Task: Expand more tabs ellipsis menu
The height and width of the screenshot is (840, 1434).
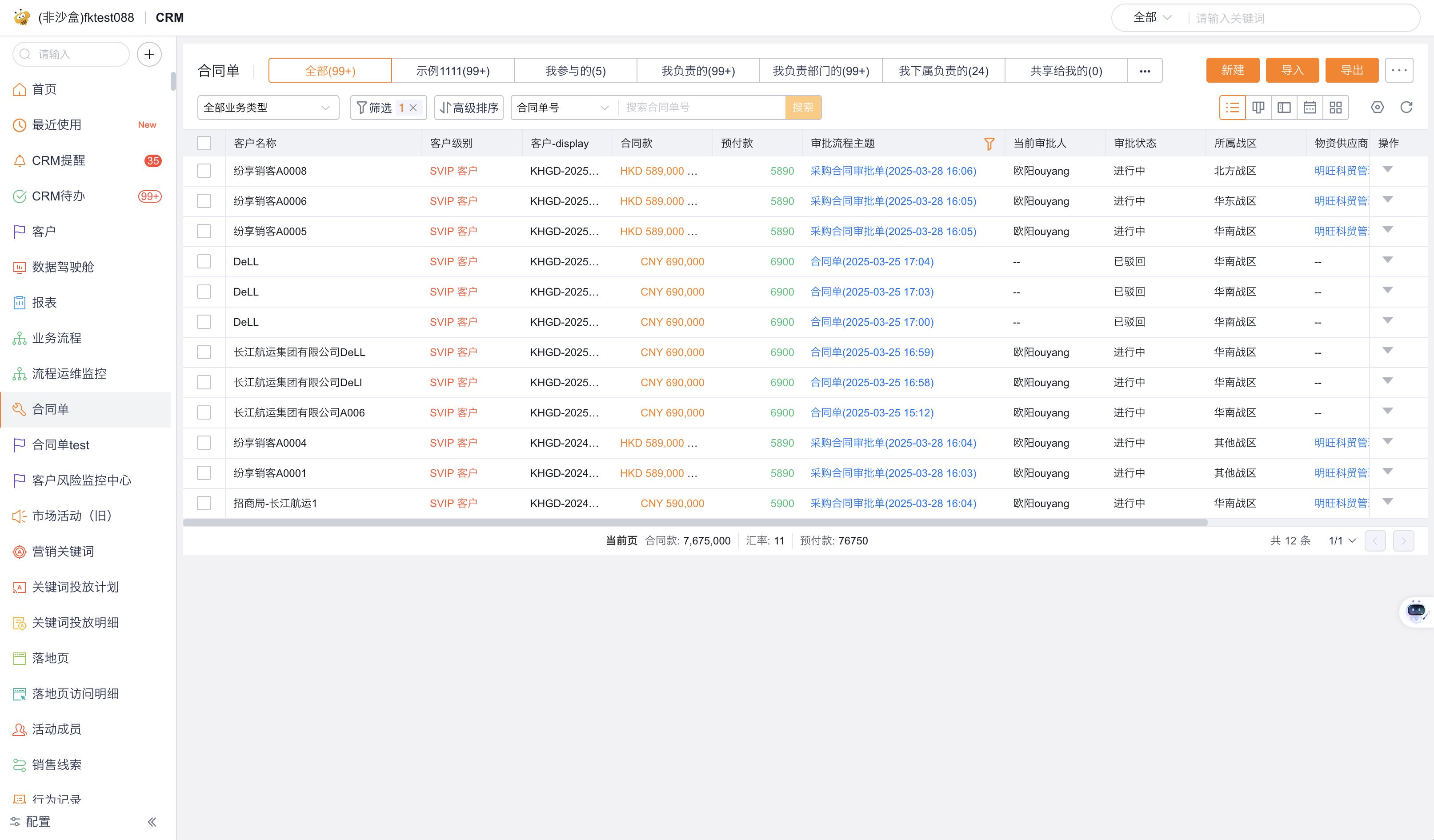Action: coord(1145,71)
